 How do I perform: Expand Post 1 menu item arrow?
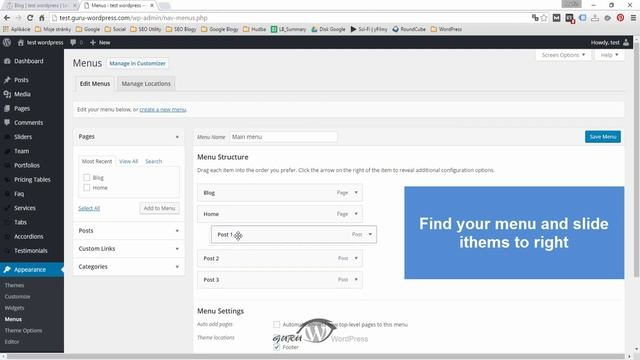click(370, 234)
